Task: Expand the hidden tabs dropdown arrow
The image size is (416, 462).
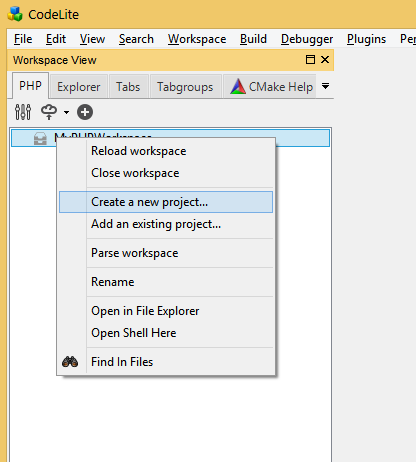Action: [x=326, y=86]
